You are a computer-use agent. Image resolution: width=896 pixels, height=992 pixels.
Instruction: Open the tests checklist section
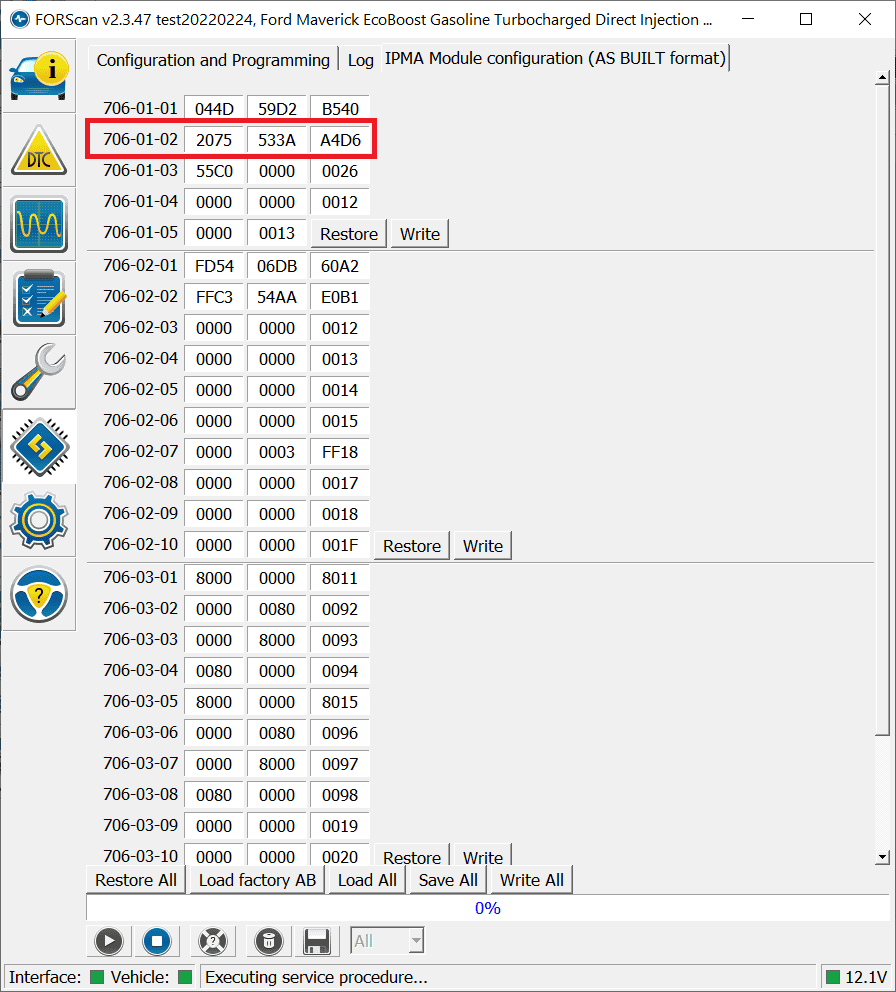click(39, 299)
